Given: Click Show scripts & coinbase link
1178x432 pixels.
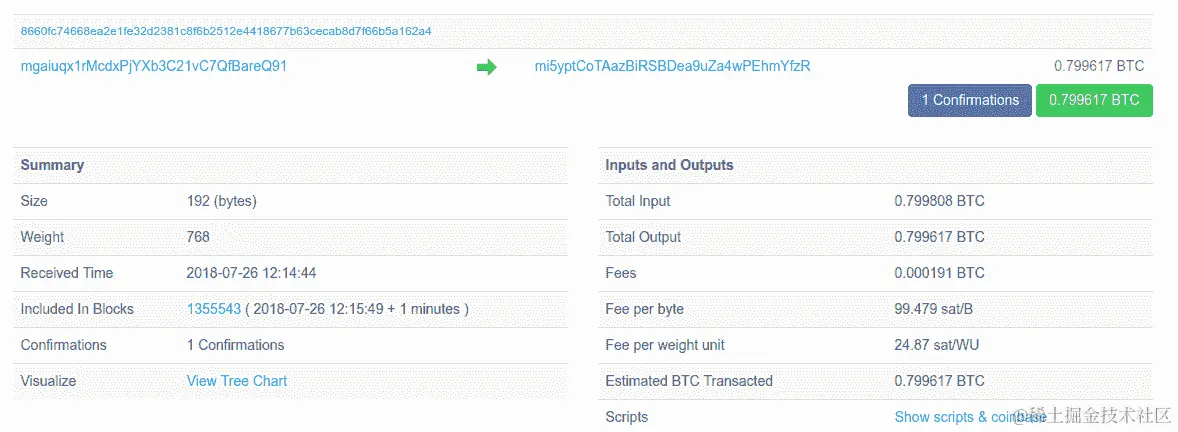Looking at the screenshot, I should (x=970, y=417).
